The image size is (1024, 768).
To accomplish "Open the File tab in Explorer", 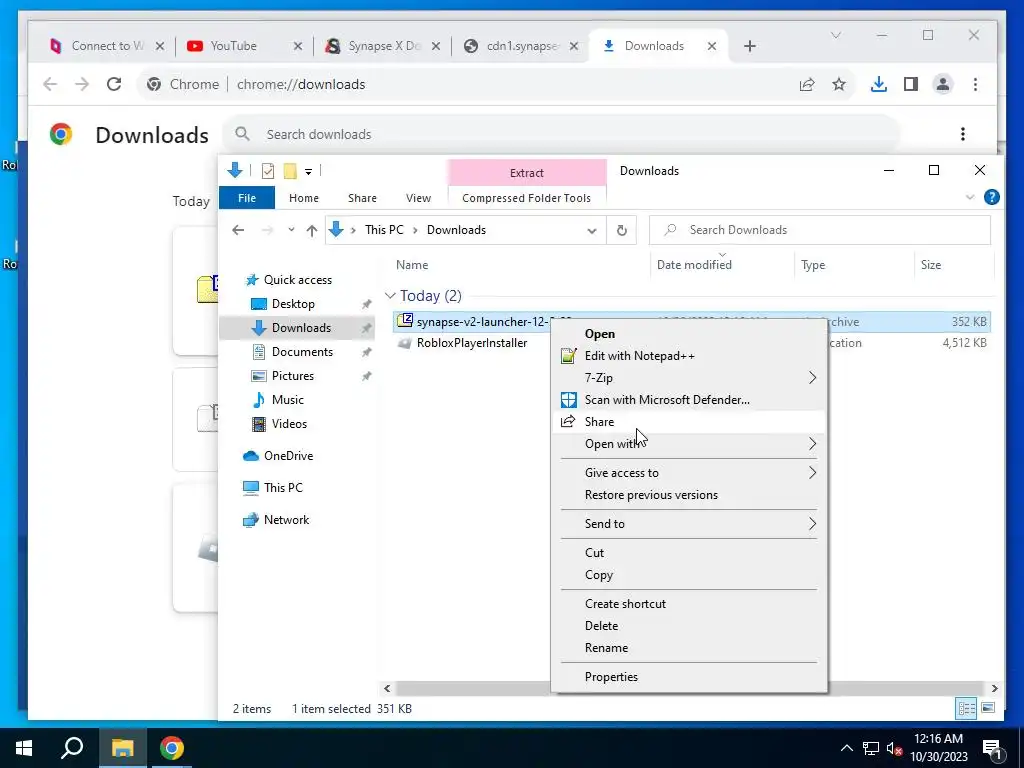I will pos(247,198).
